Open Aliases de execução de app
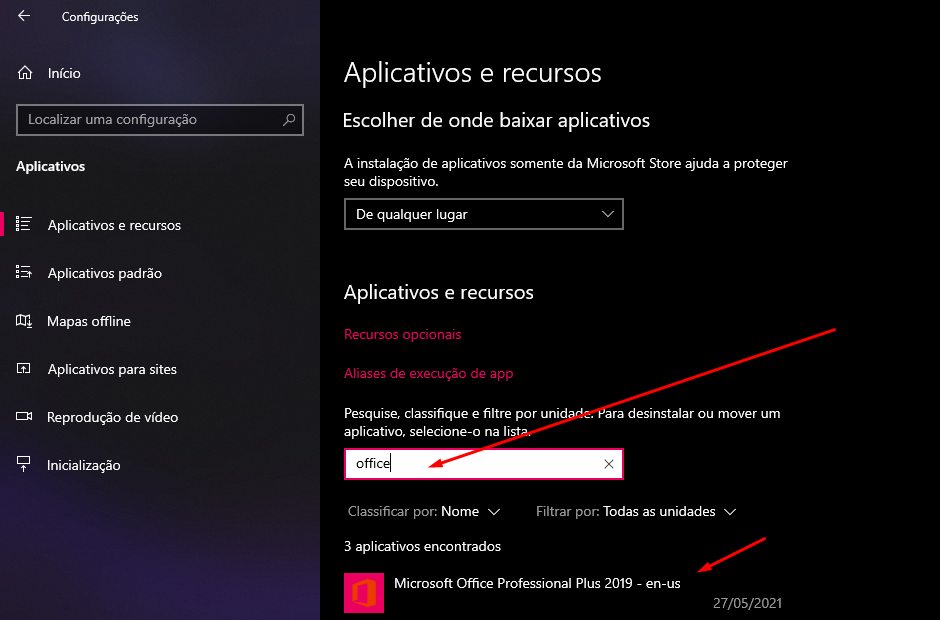The width and height of the screenshot is (940, 620). 429,373
